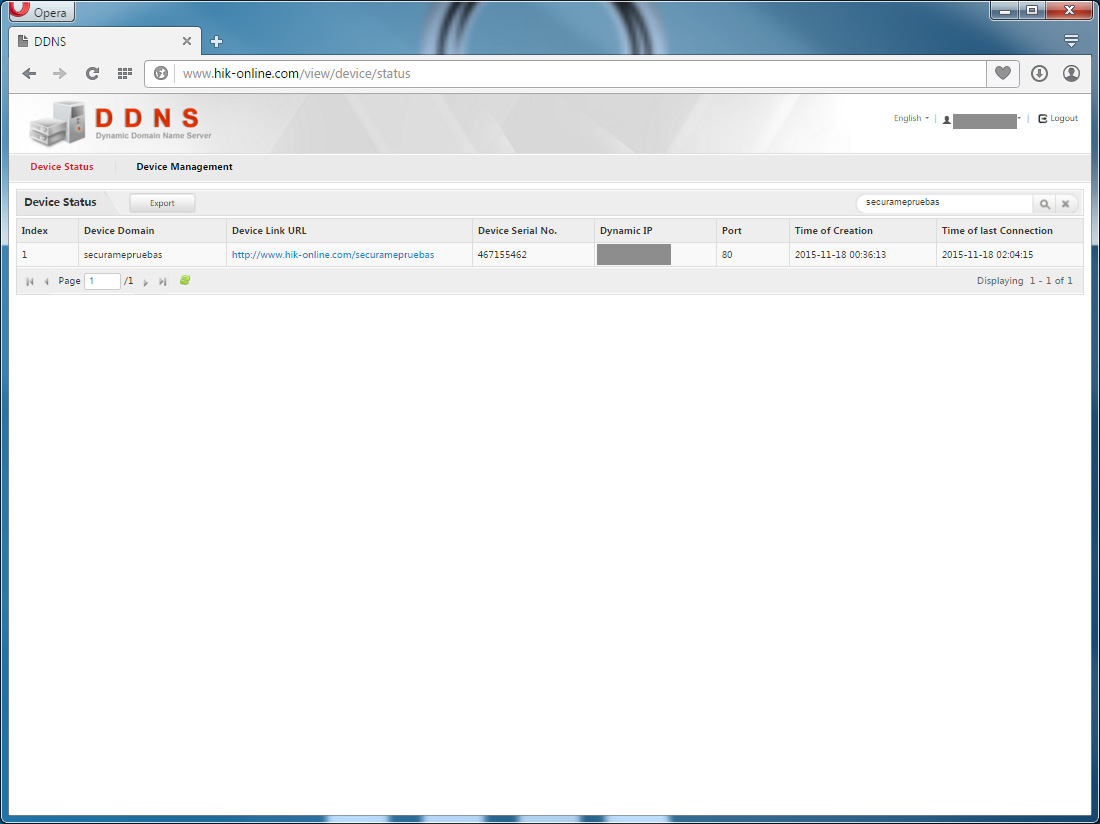This screenshot has height=824, width=1100.
Task: Click the device search input field
Action: click(944, 203)
